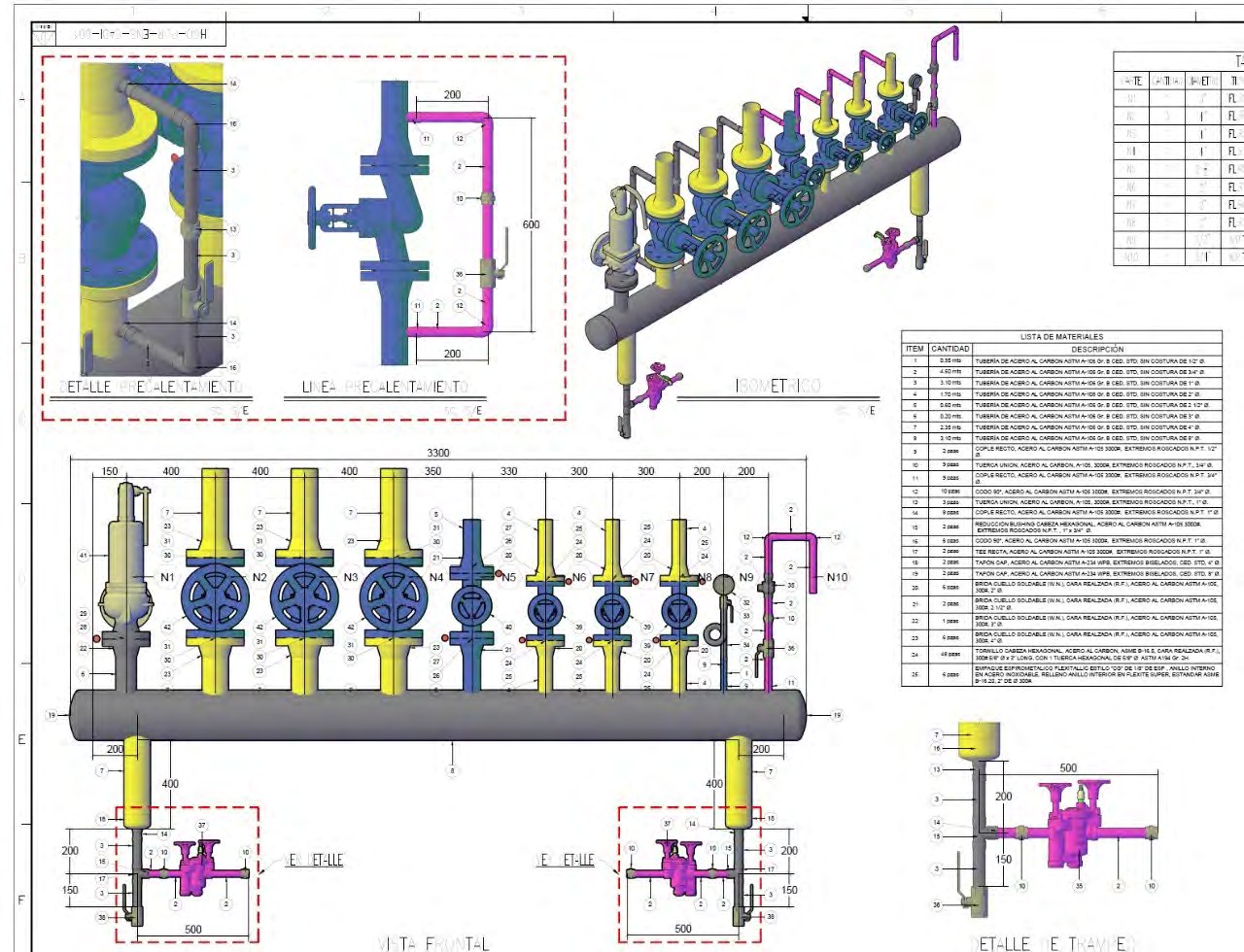Click the TEE RECTA row in materials list
Viewport: 1244px width, 952px height.
1062,552
